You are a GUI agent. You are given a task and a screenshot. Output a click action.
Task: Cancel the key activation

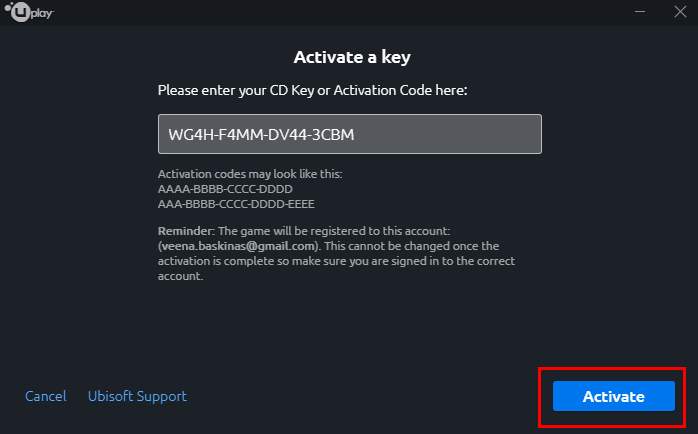[x=46, y=396]
